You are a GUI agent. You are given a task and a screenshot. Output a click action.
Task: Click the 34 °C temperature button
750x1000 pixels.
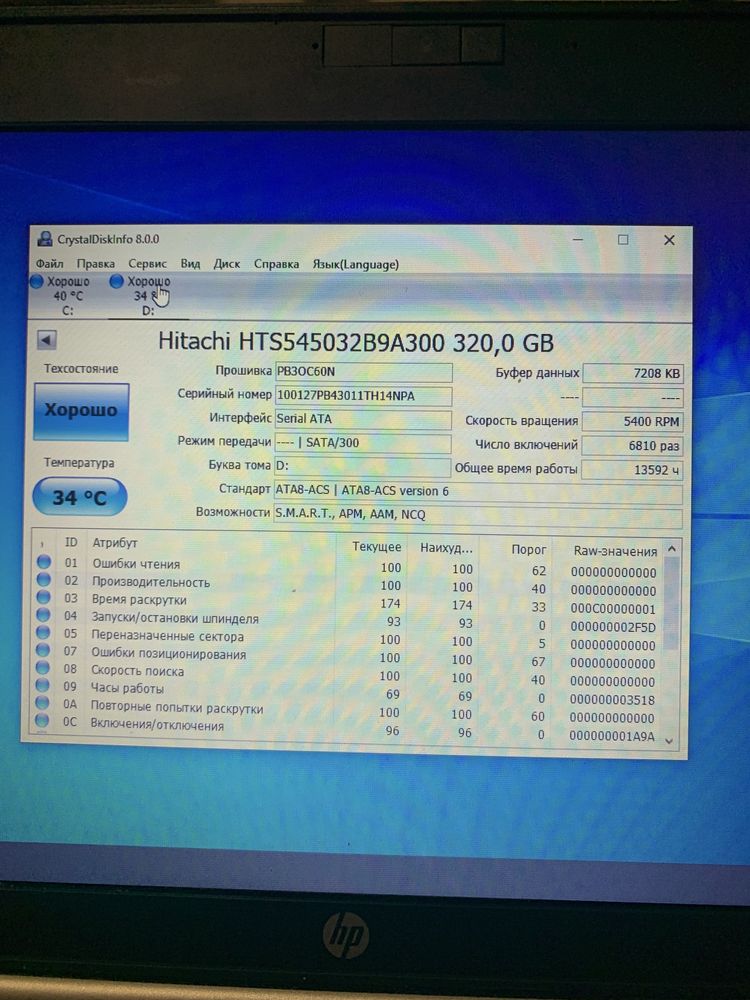click(80, 497)
